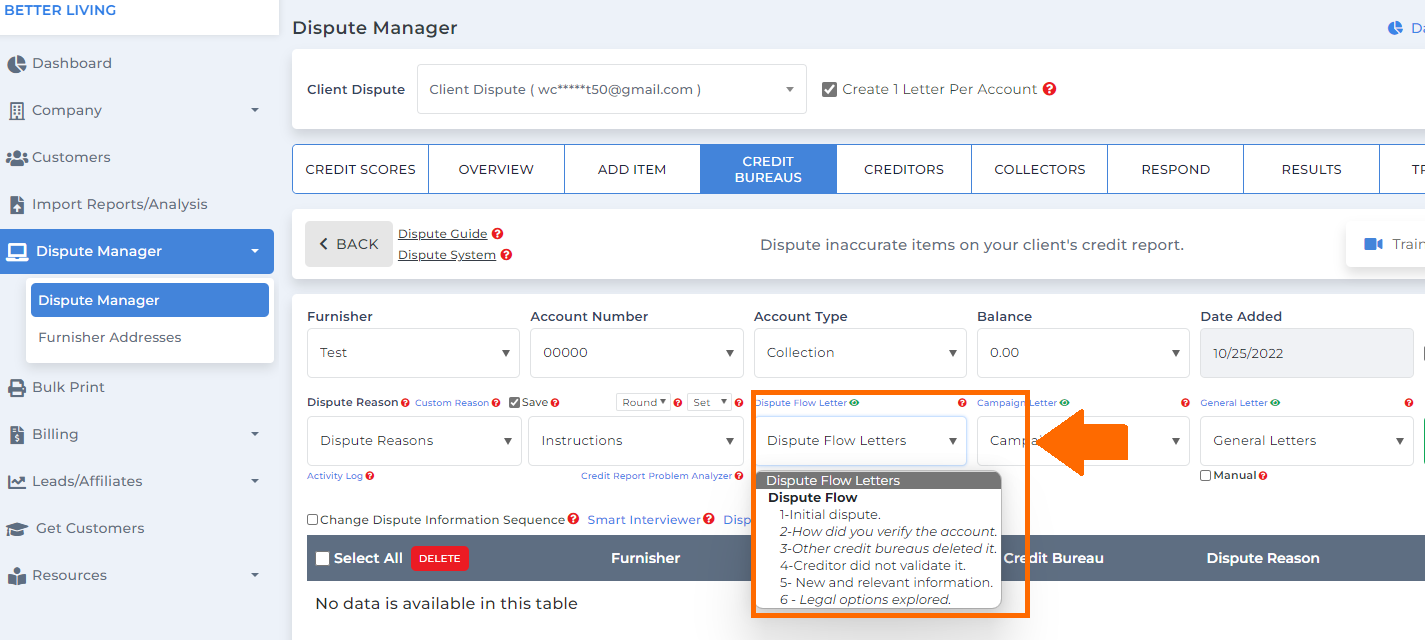Open the Account Type dropdown showing Collection
Screen dimensions: 1425x640
[x=860, y=353]
